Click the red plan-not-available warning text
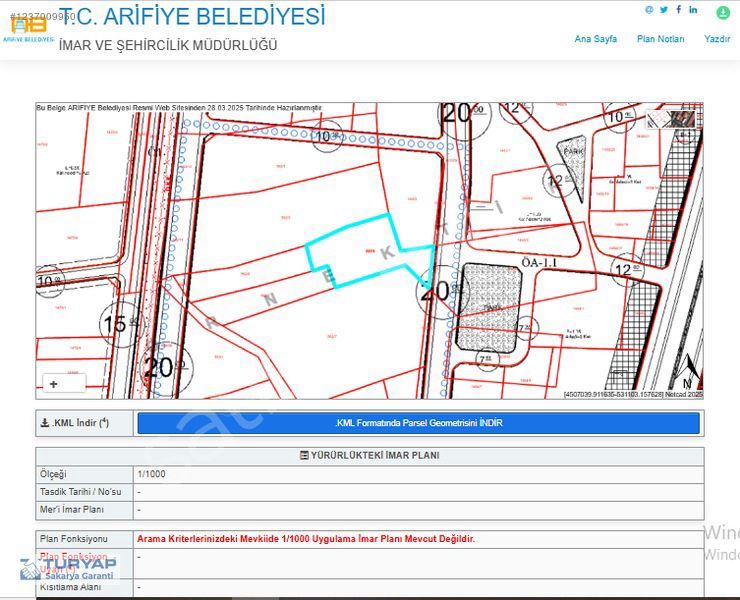Screen dimensions: 740x600 (306, 538)
